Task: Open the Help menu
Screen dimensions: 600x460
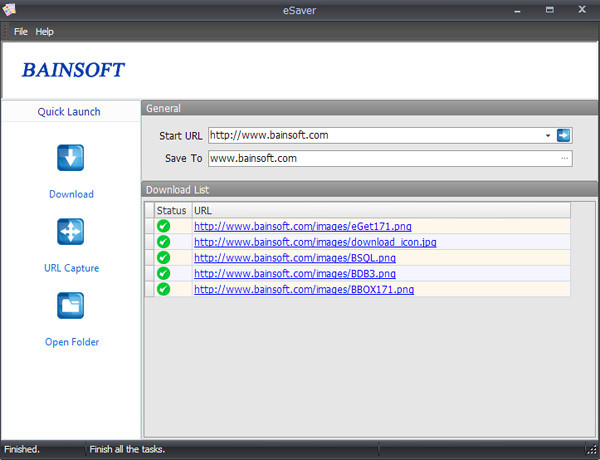Action: pos(44,32)
